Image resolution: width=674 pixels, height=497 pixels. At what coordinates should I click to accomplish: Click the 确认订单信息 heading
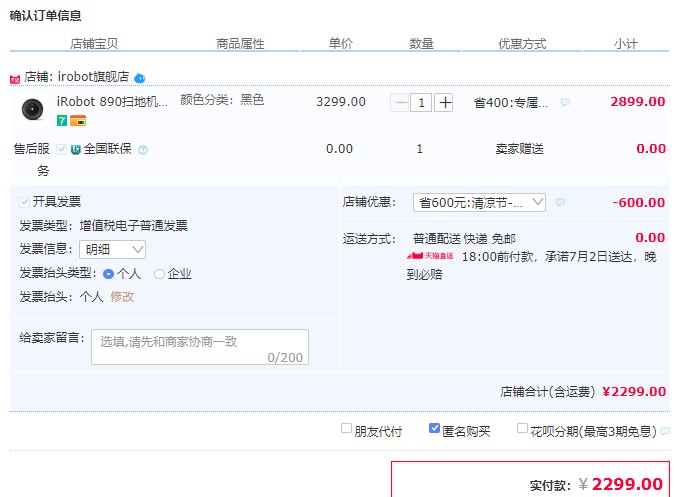(x=46, y=16)
